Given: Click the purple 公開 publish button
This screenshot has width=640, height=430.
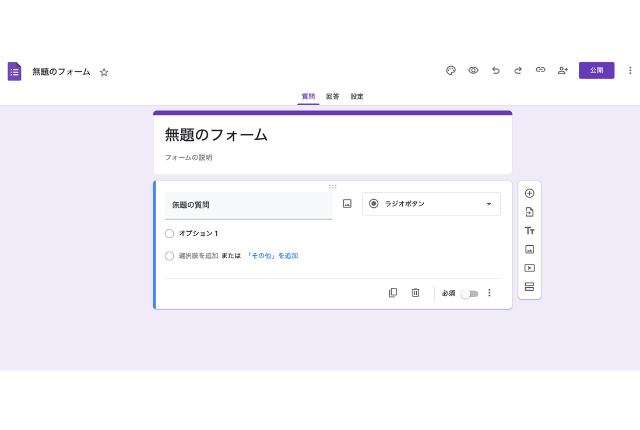Looking at the screenshot, I should [596, 70].
